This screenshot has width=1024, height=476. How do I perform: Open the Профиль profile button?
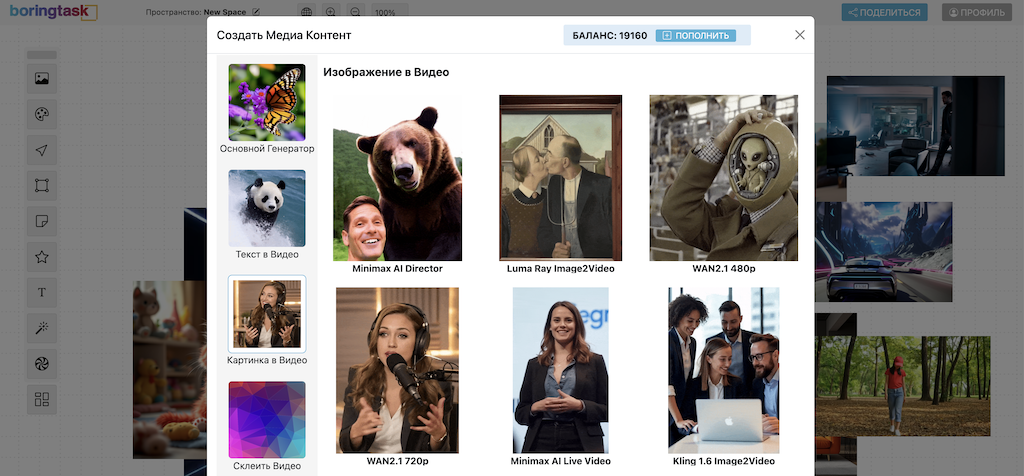click(x=976, y=13)
